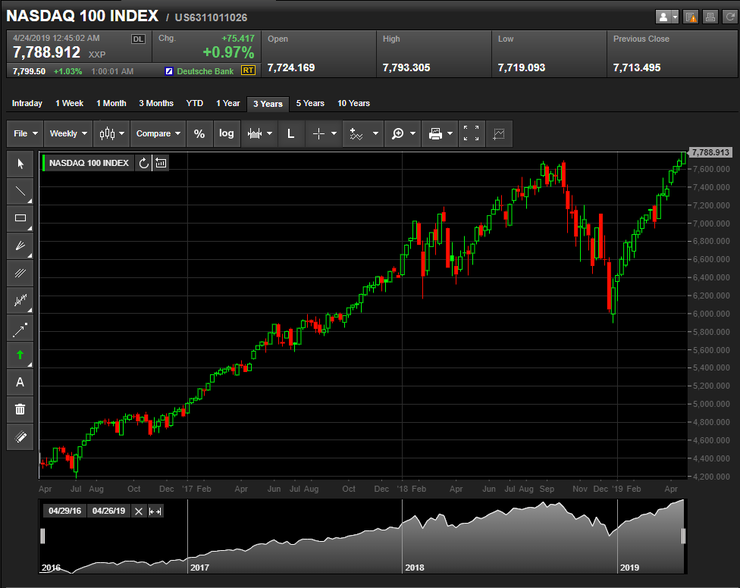
Task: Click the refresh icon in the header
Action: [x=730, y=17]
